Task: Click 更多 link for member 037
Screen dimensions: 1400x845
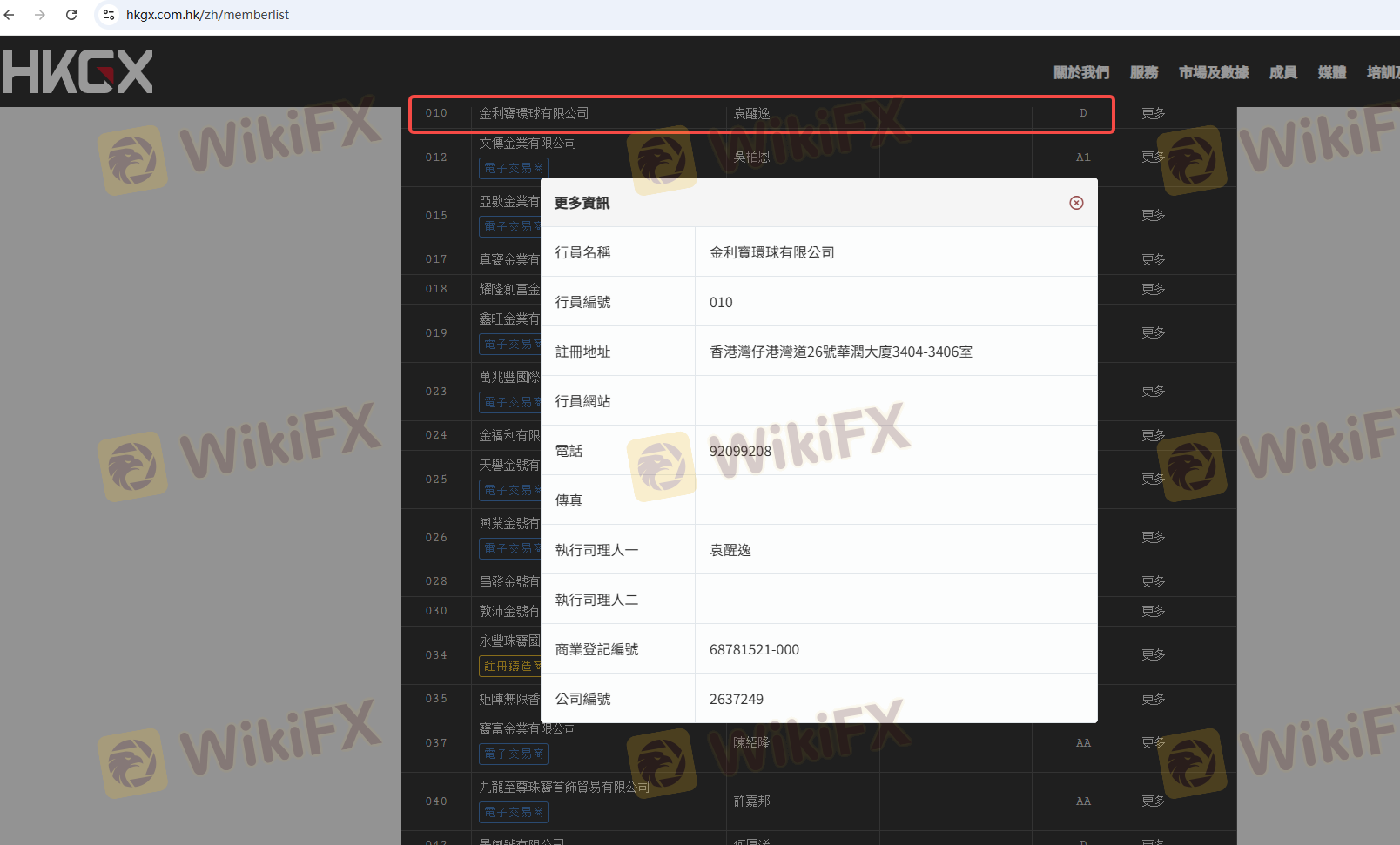Action: click(x=1154, y=743)
